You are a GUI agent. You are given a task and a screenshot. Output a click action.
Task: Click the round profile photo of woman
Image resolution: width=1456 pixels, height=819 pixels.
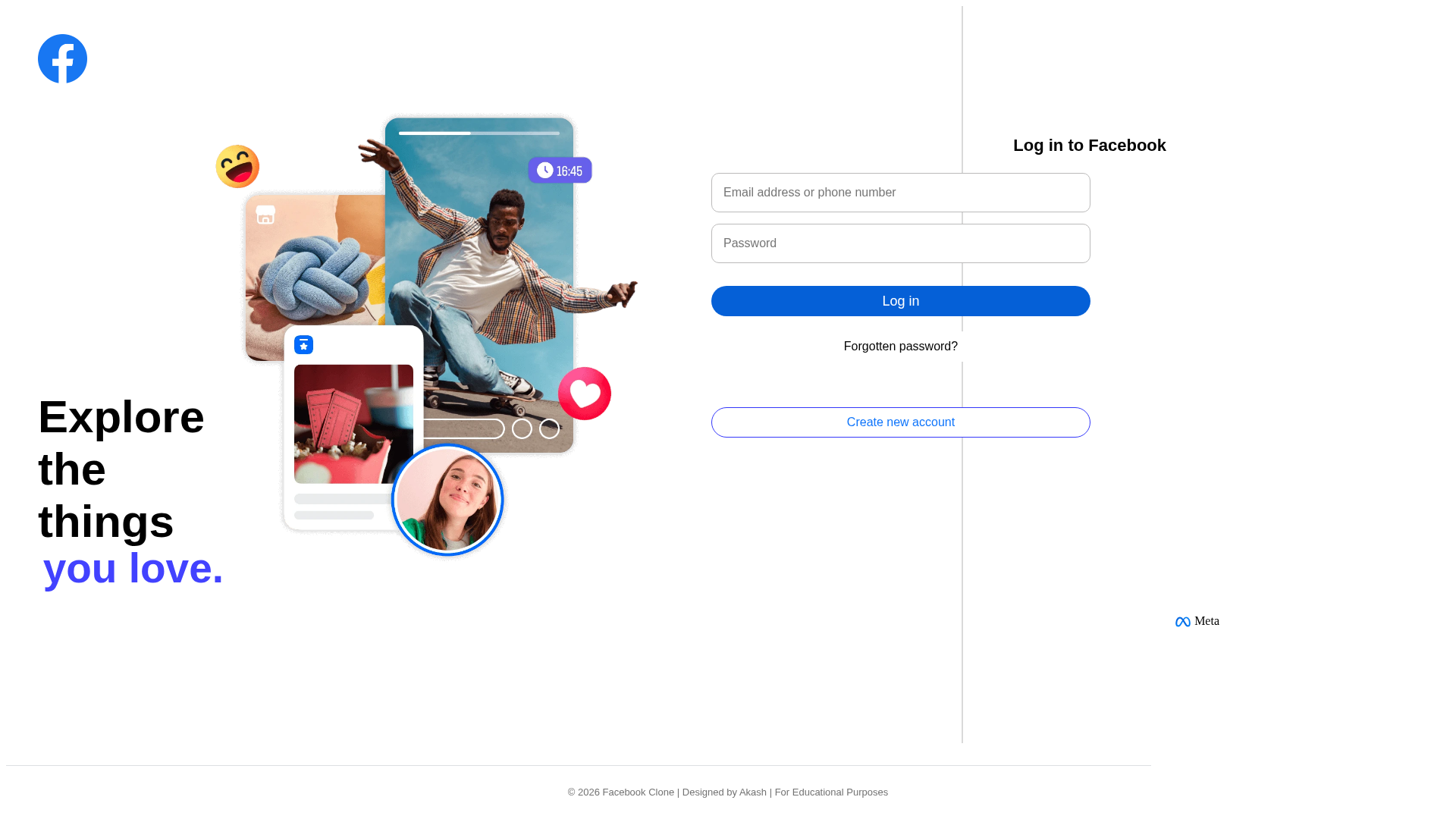[x=447, y=500]
